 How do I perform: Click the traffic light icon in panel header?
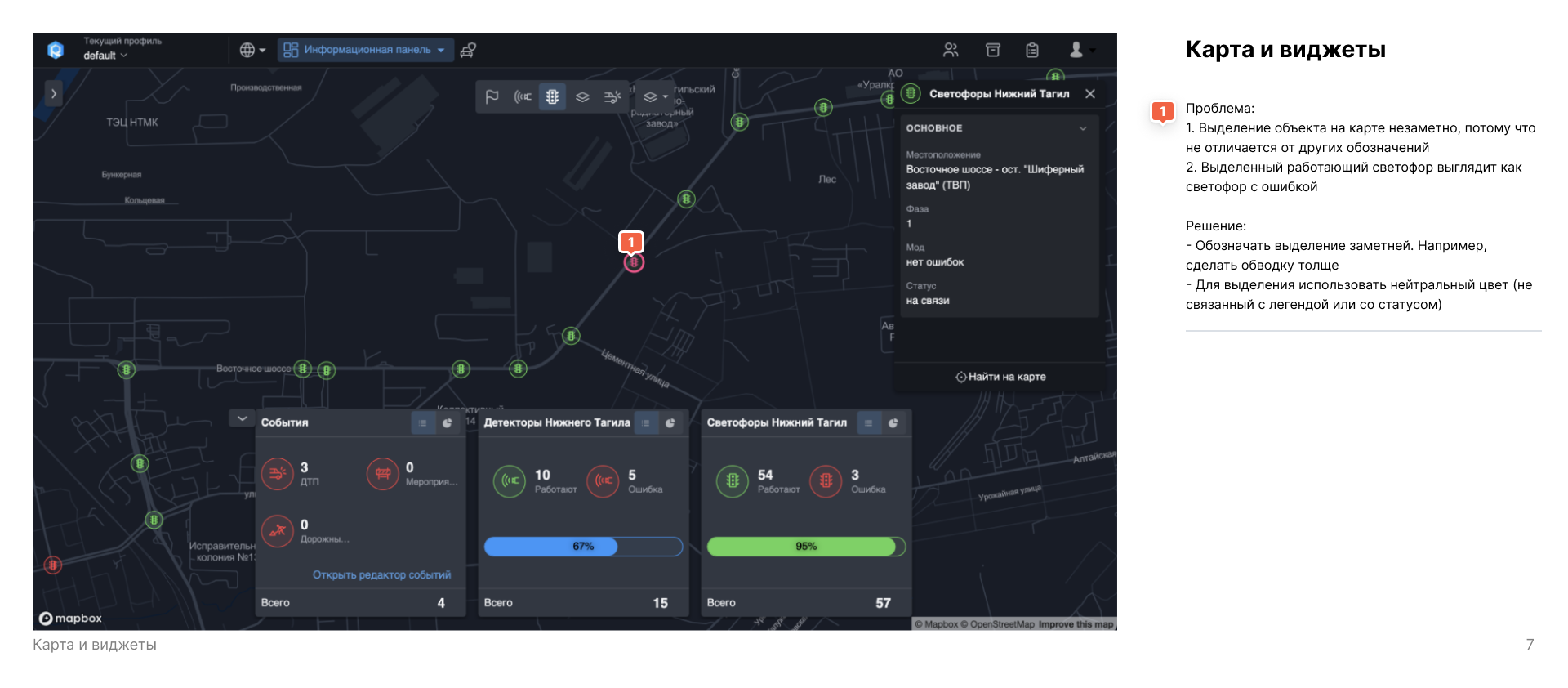[x=911, y=93]
